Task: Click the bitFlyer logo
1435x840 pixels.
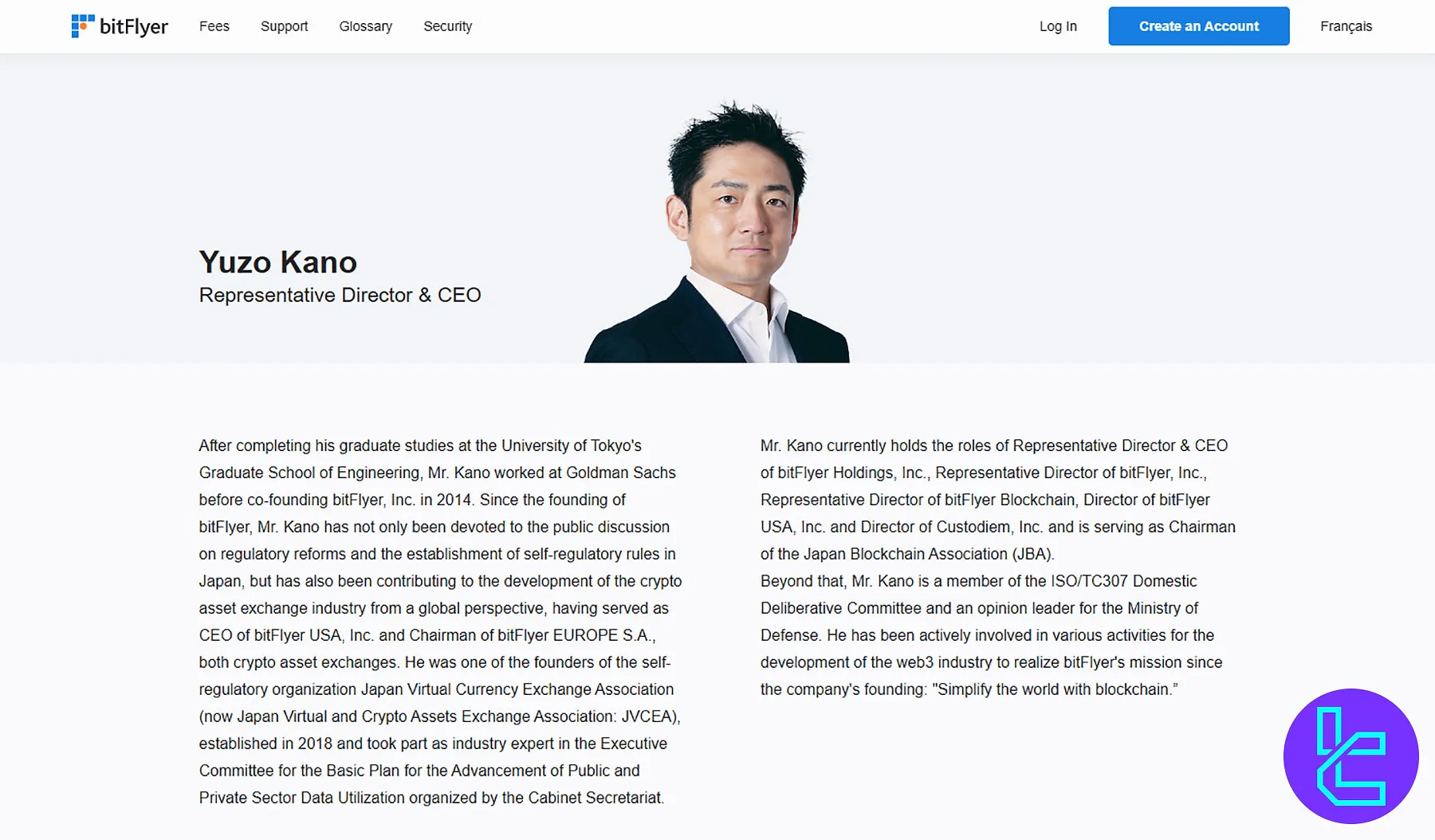Action: 120,26
